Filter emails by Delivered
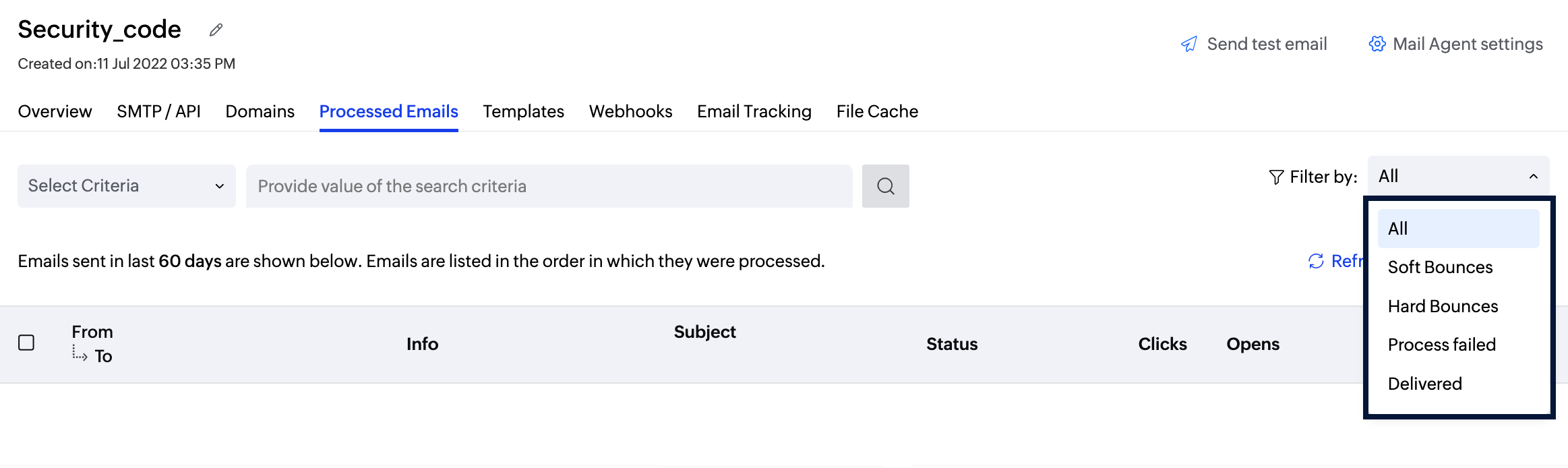 (1424, 384)
